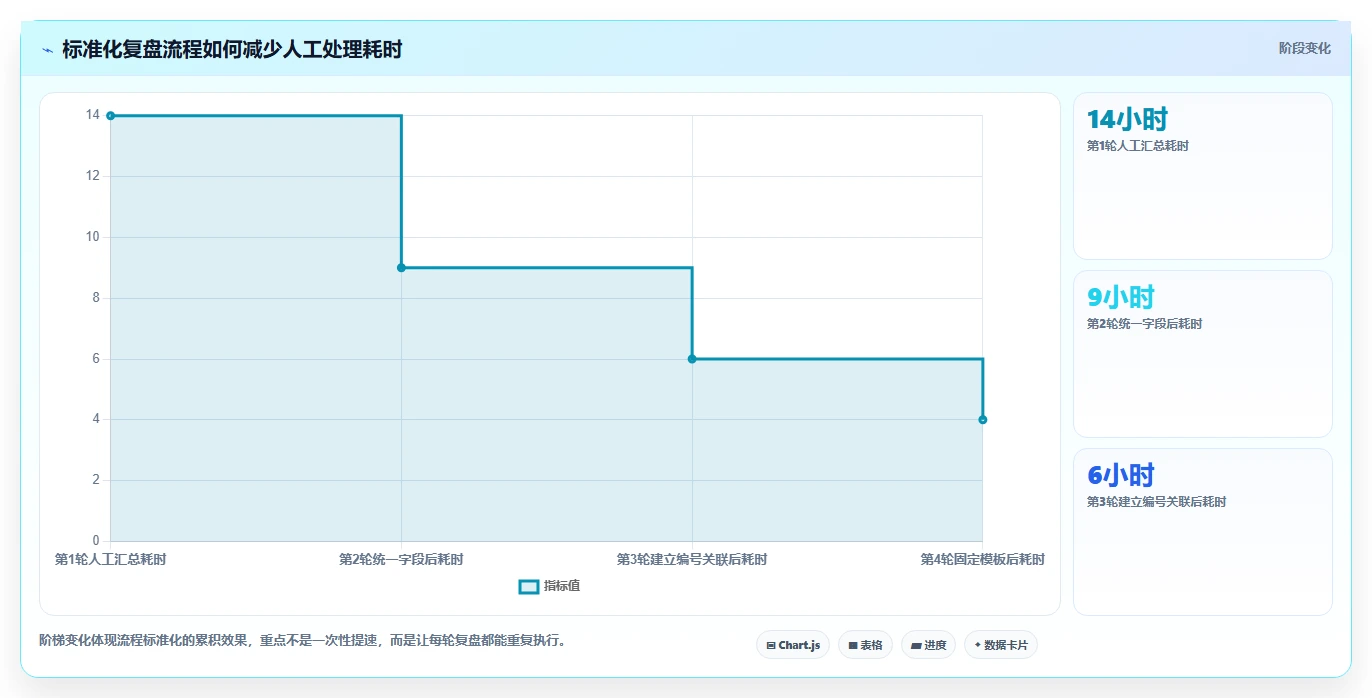Click the 阶段变化 label in header
This screenshot has height=698, width=1372.
[x=1304, y=48]
